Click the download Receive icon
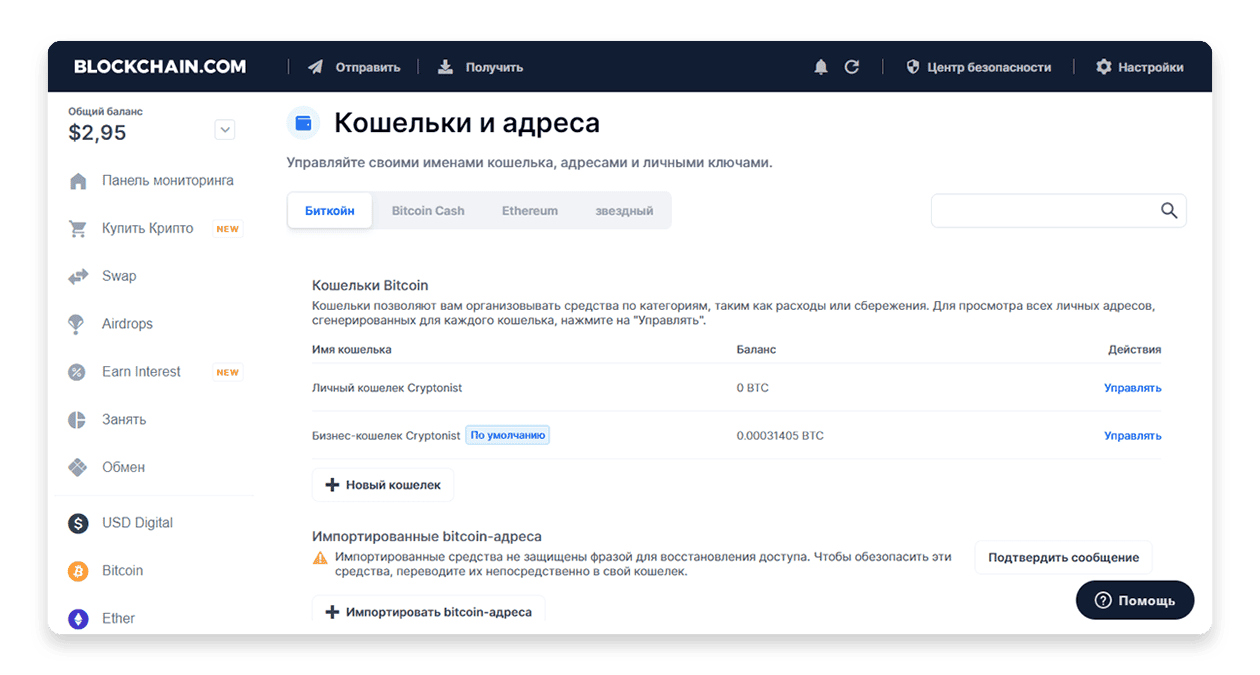 tap(445, 67)
